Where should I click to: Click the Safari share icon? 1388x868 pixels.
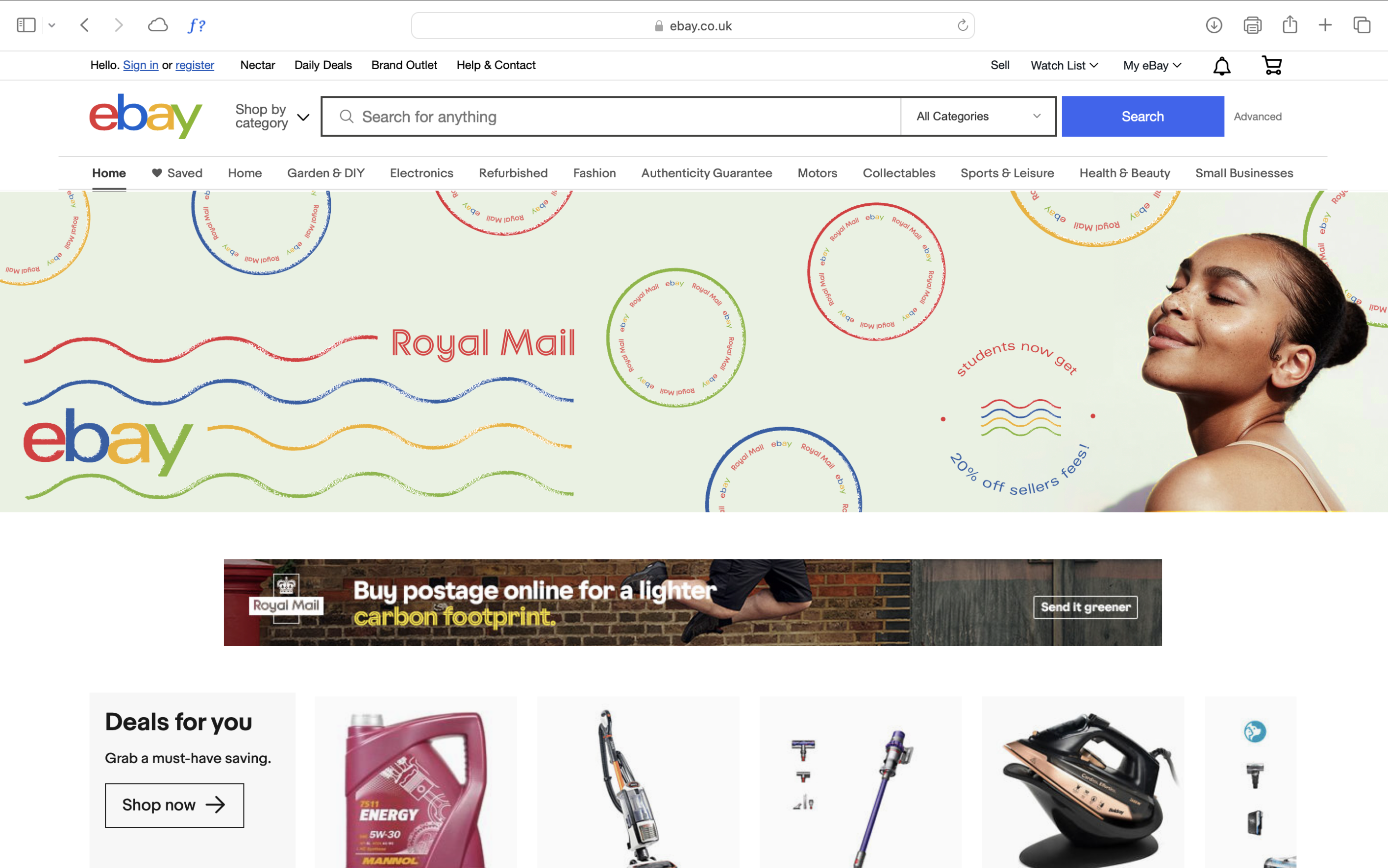[1290, 24]
